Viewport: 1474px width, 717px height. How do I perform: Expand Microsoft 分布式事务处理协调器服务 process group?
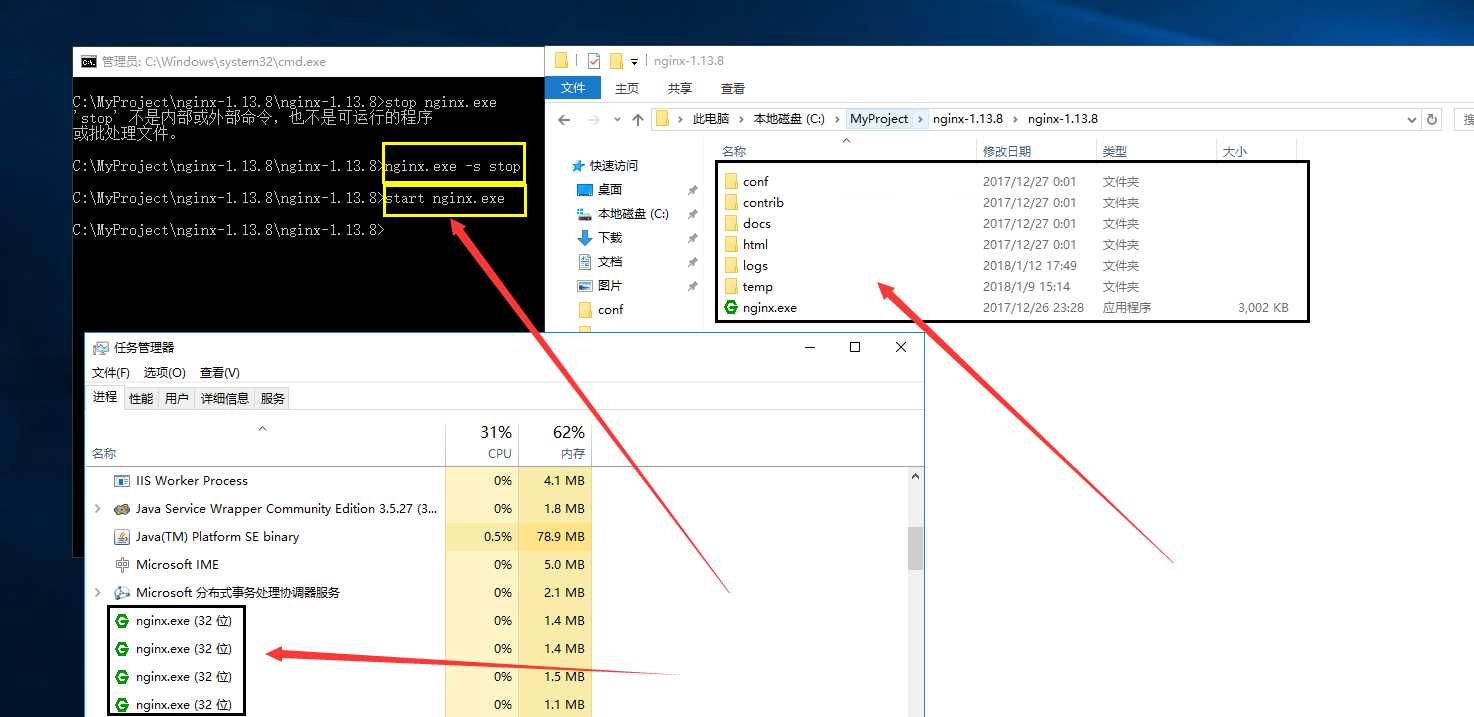click(97, 593)
